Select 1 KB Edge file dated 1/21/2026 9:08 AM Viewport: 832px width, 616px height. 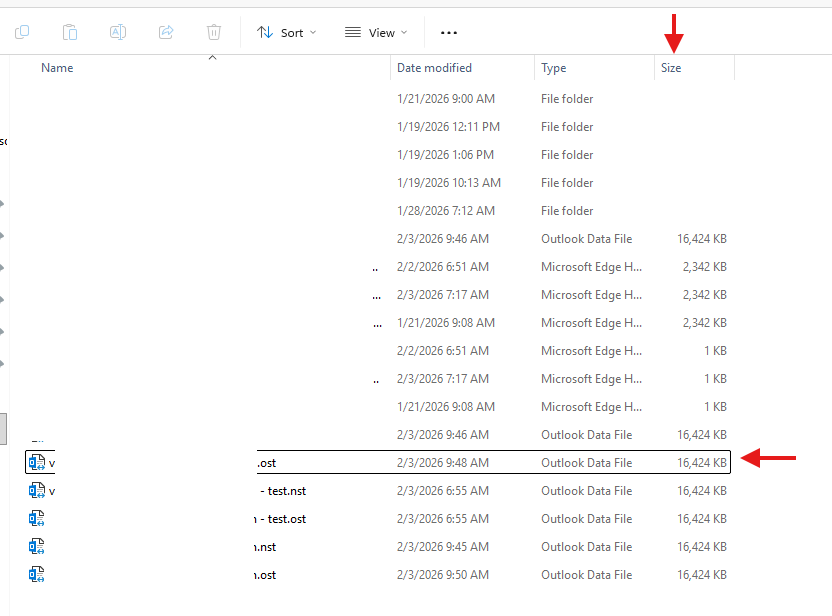[x=378, y=407]
